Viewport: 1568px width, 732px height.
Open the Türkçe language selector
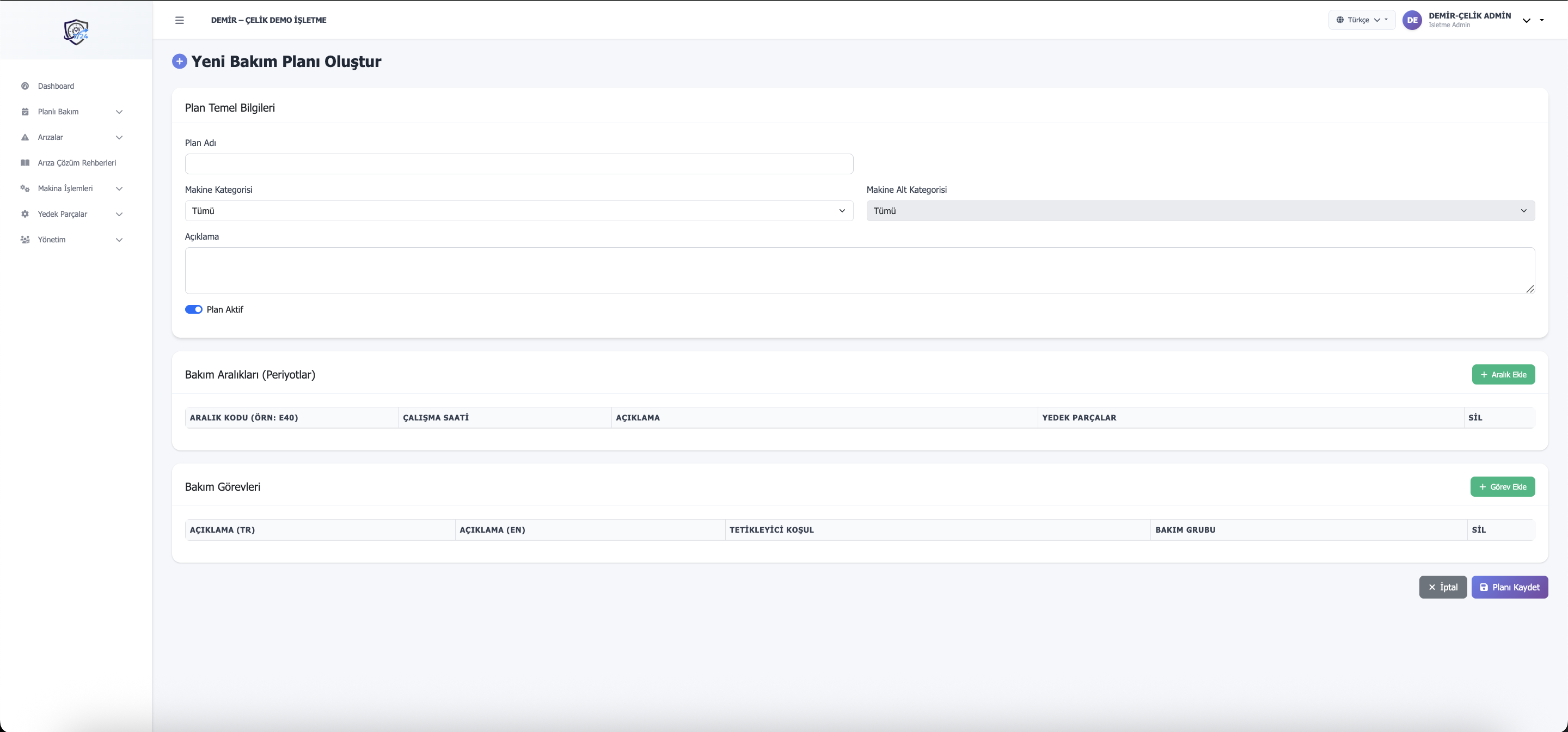[1362, 20]
